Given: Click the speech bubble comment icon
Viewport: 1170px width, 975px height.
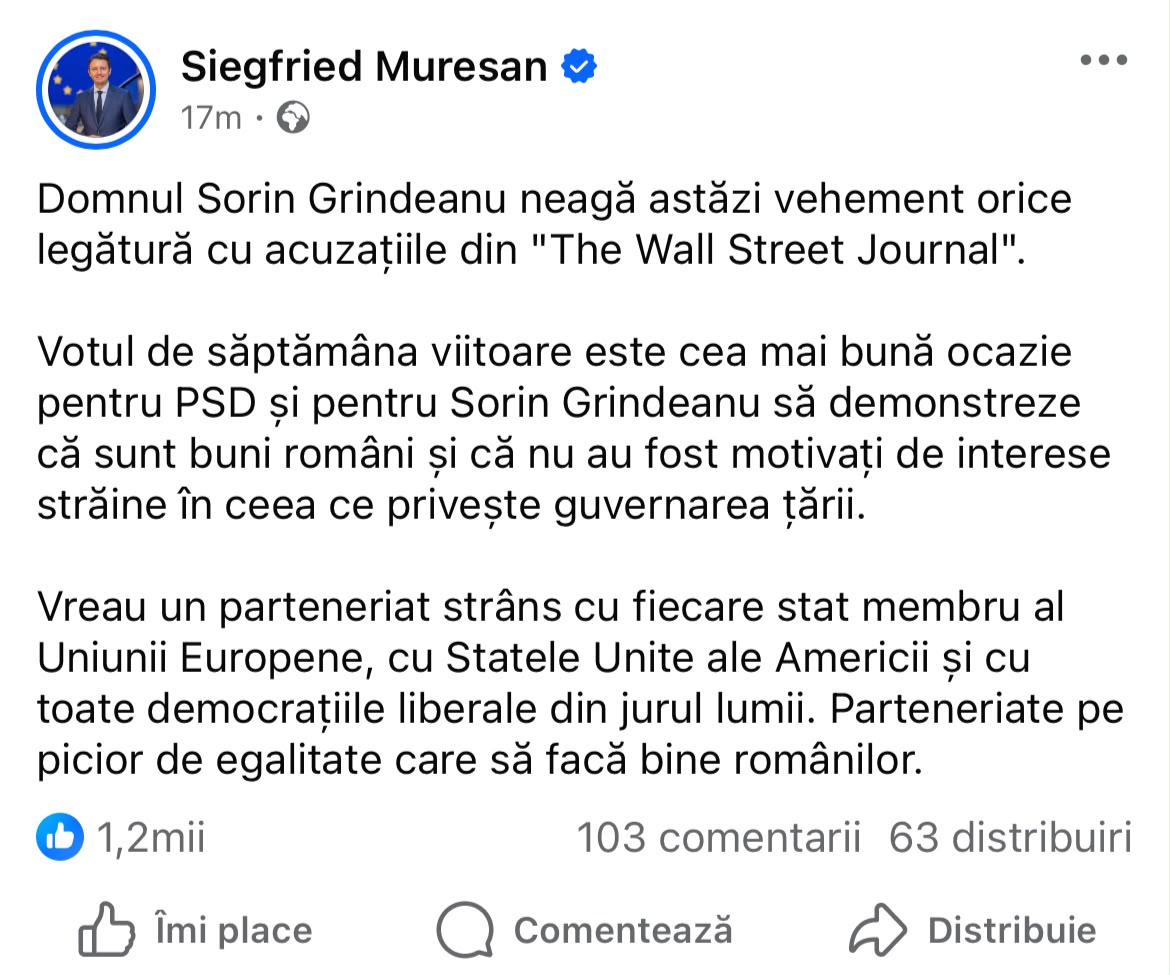Looking at the screenshot, I should click(x=465, y=929).
